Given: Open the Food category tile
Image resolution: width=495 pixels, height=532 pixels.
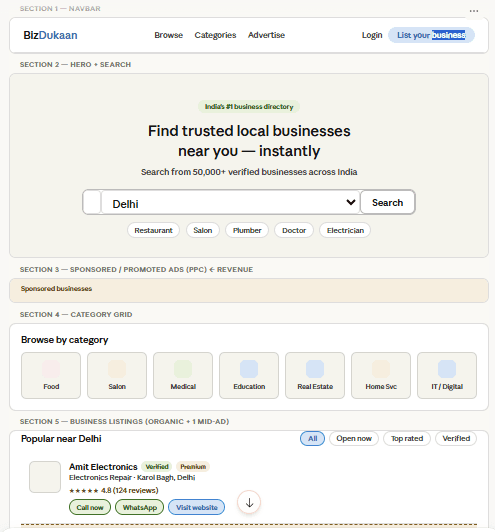Looking at the screenshot, I should (51, 375).
